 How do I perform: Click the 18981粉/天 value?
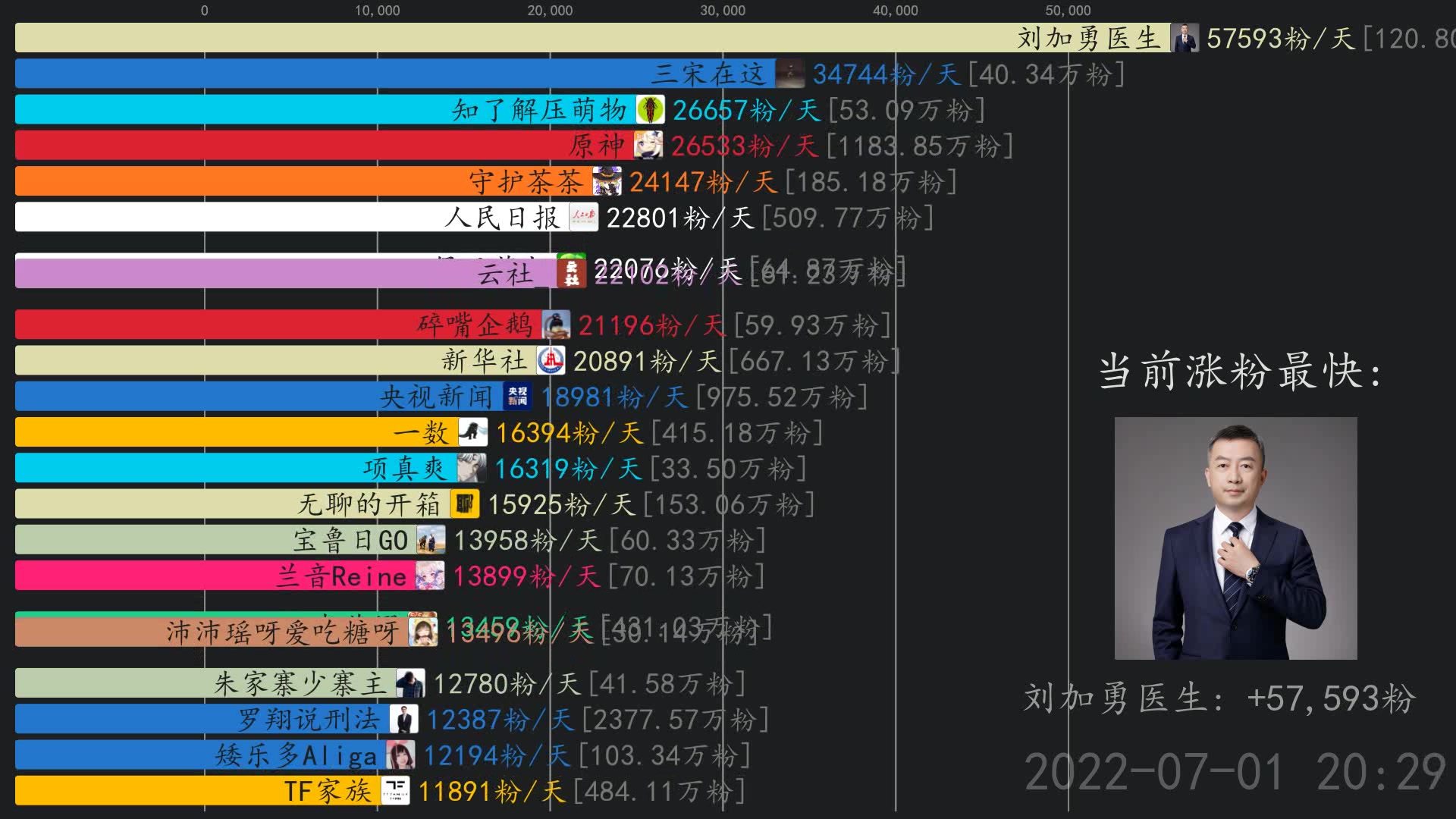614,397
